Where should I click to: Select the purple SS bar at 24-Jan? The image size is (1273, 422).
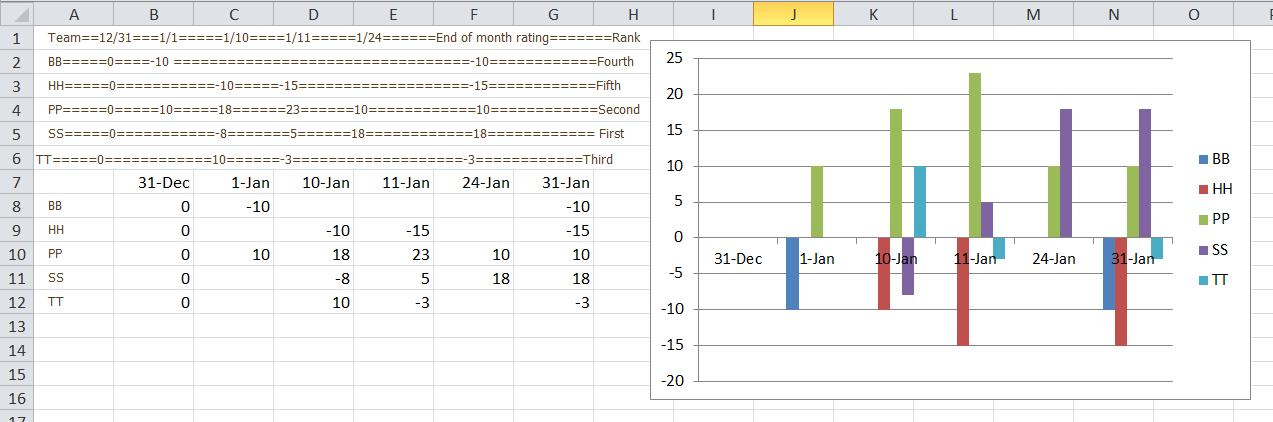coord(1067,173)
